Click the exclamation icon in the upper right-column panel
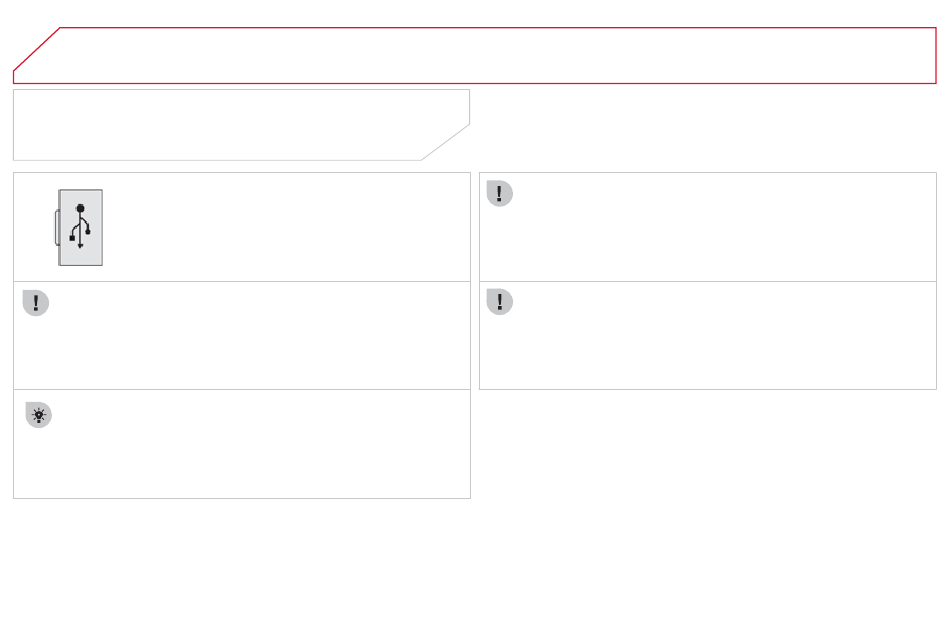The height and width of the screenshot is (620, 950). pos(500,193)
